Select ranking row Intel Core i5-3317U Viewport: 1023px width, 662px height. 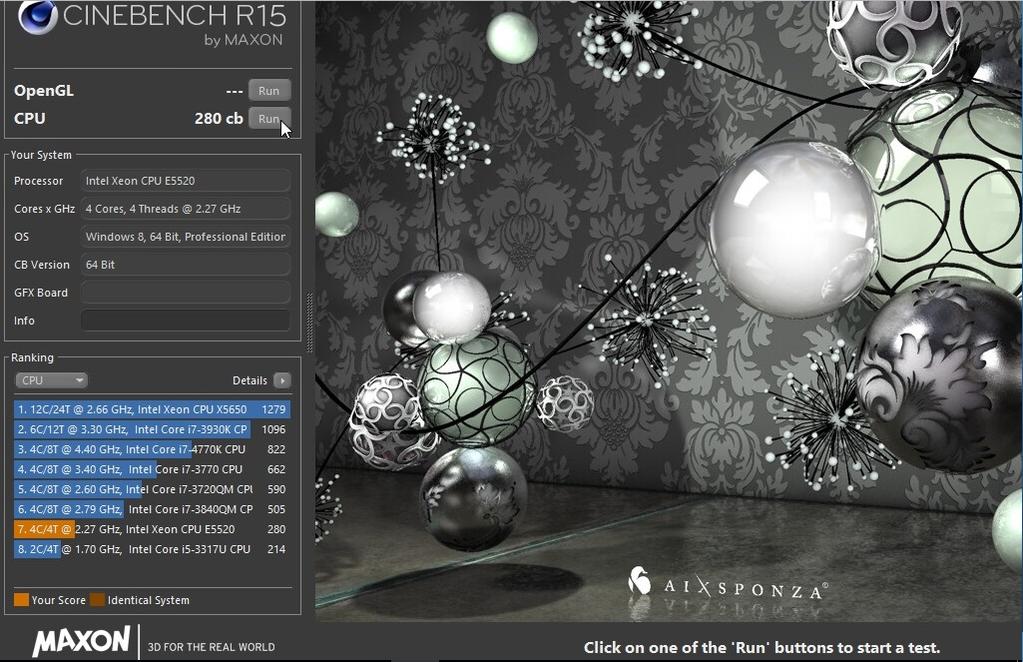[152, 549]
